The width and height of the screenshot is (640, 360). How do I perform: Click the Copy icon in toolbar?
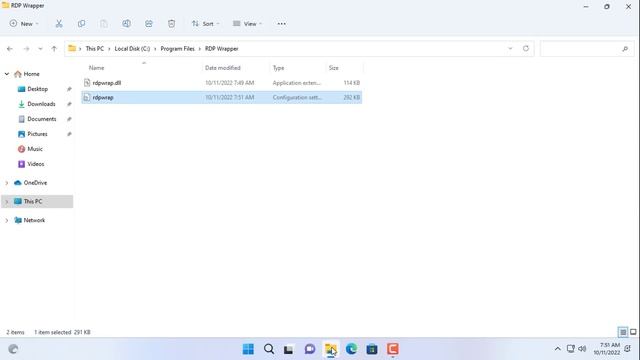tap(81, 24)
